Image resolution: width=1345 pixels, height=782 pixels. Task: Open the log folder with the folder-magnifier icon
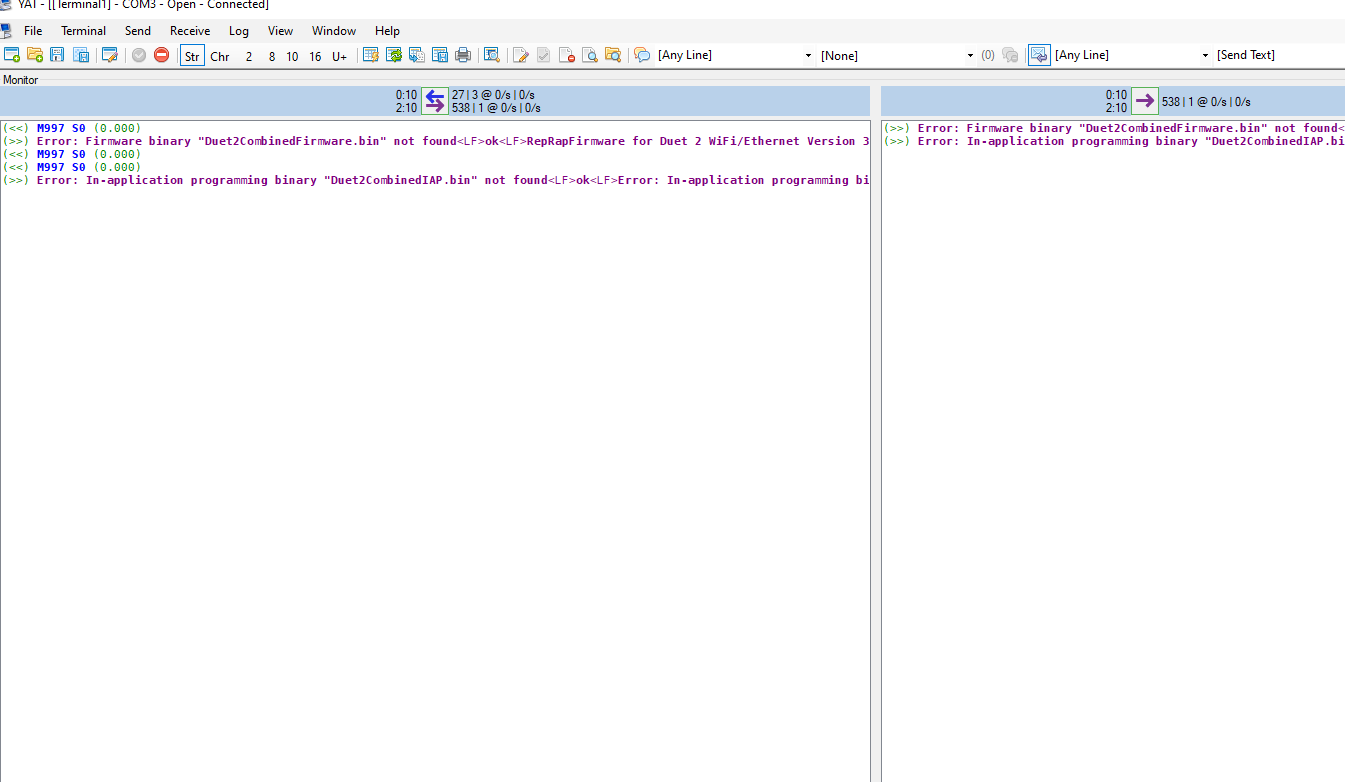click(x=613, y=55)
